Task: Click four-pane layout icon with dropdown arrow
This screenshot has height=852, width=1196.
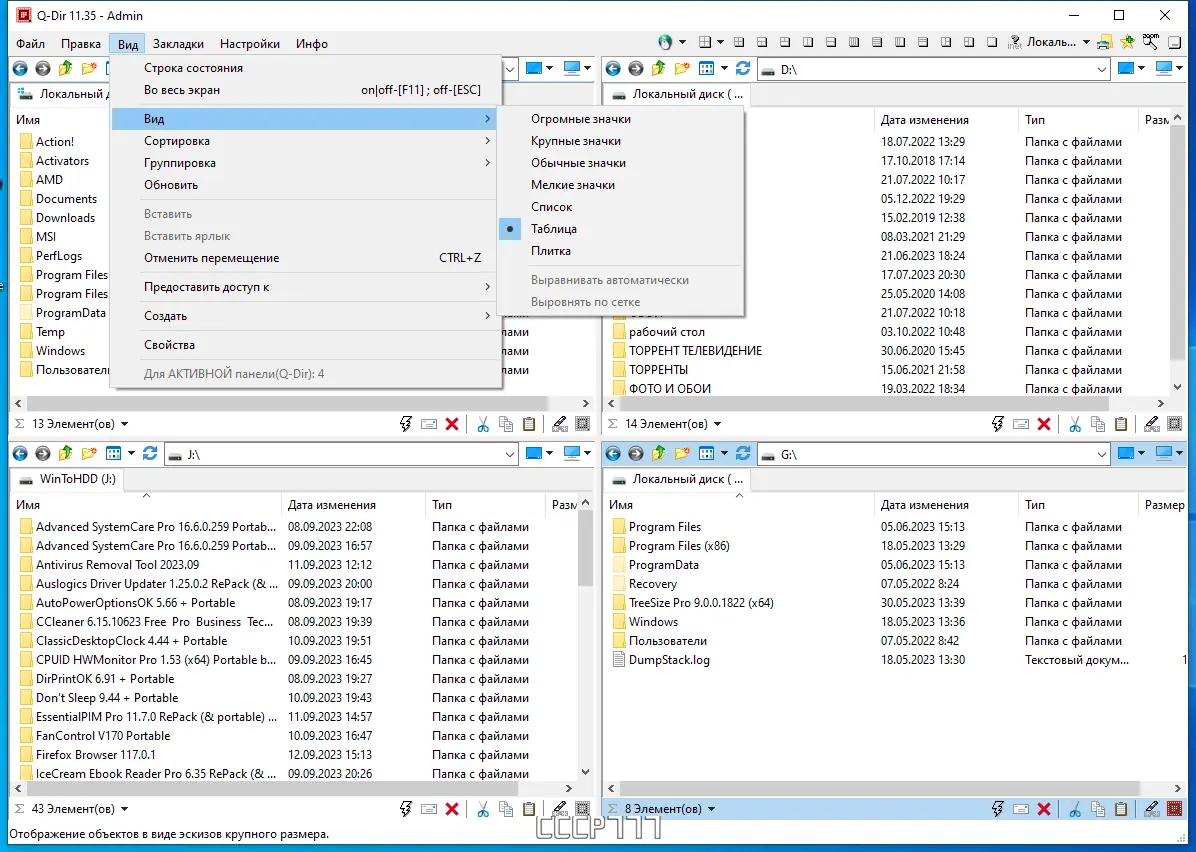Action: click(711, 42)
